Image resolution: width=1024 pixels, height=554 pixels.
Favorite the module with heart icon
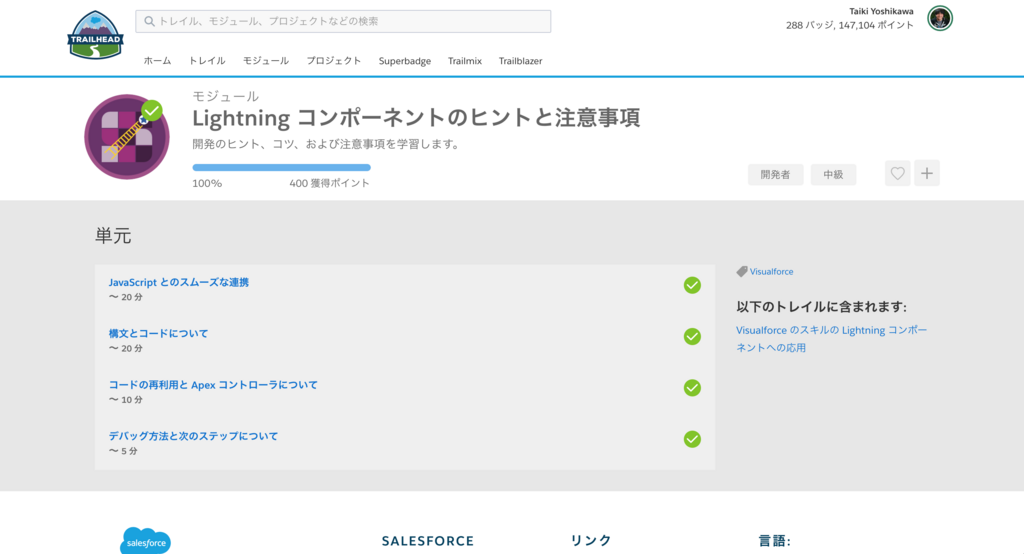[897, 173]
